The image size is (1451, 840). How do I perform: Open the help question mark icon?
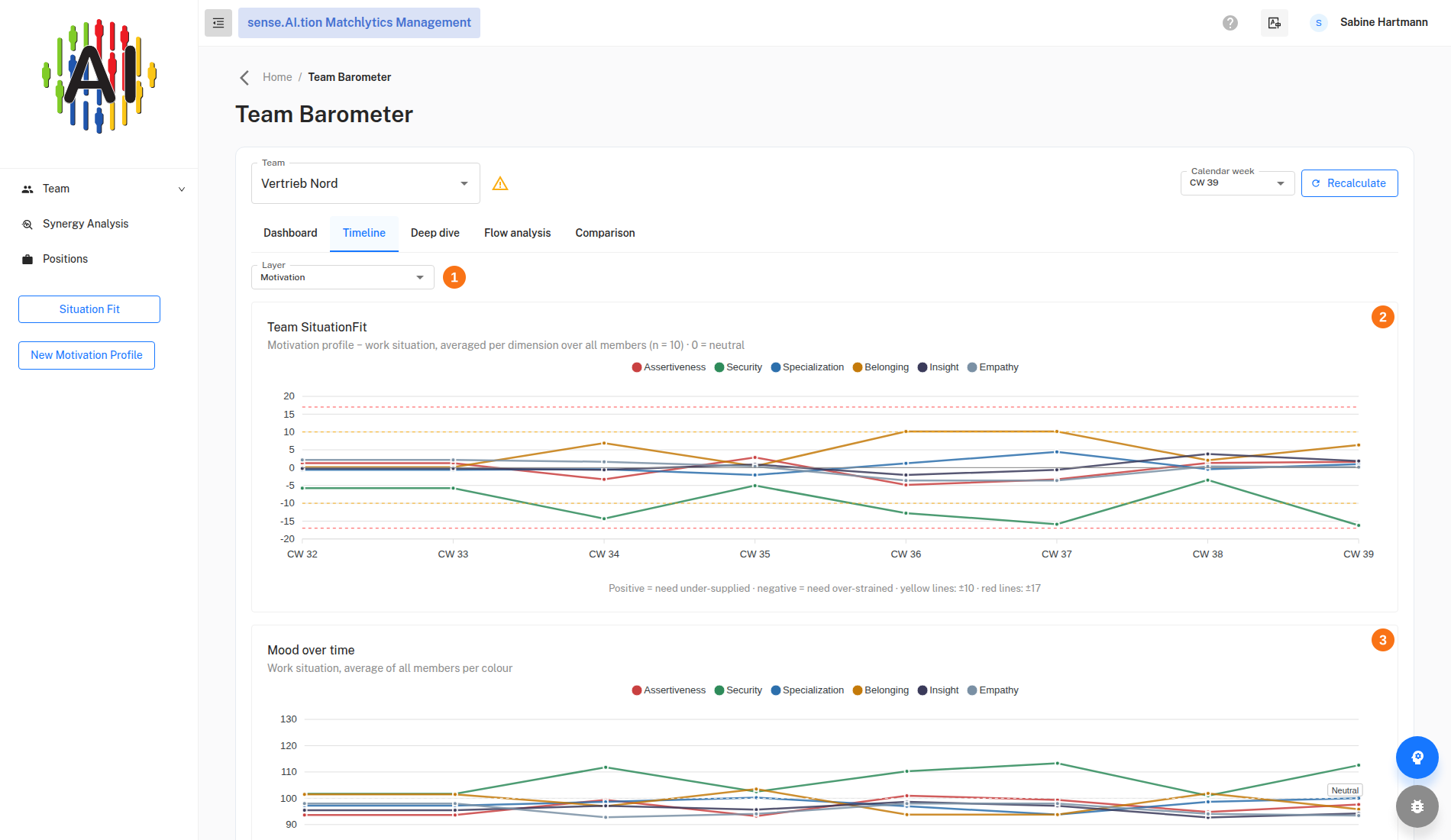click(1230, 23)
